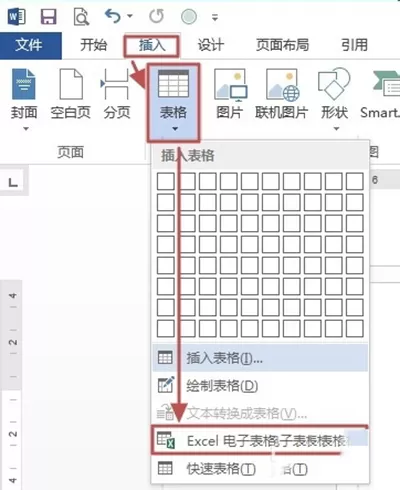Click the Word application icon

coord(16,16)
